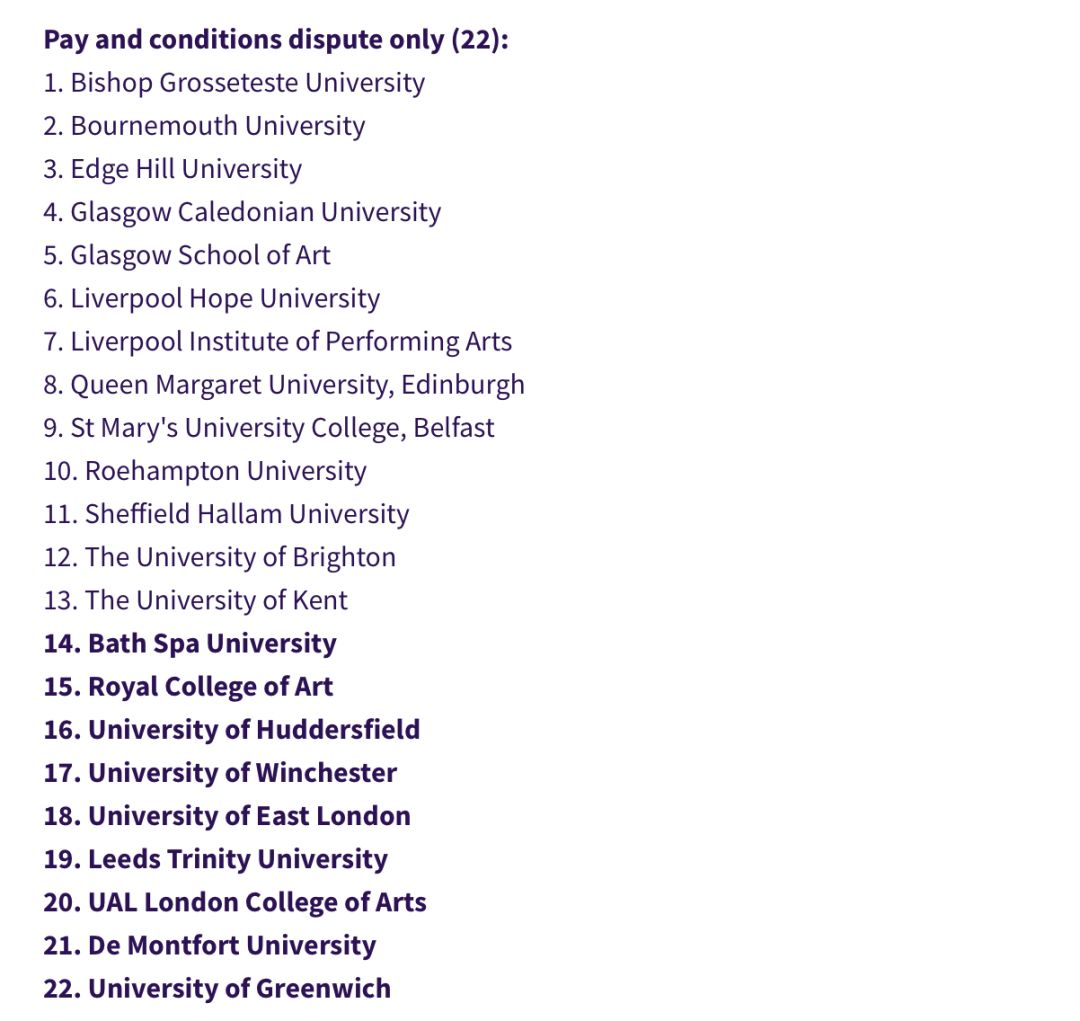Viewport: 1080px width, 1021px height.
Task: Click University of Huddersfield
Action: [x=254, y=729]
